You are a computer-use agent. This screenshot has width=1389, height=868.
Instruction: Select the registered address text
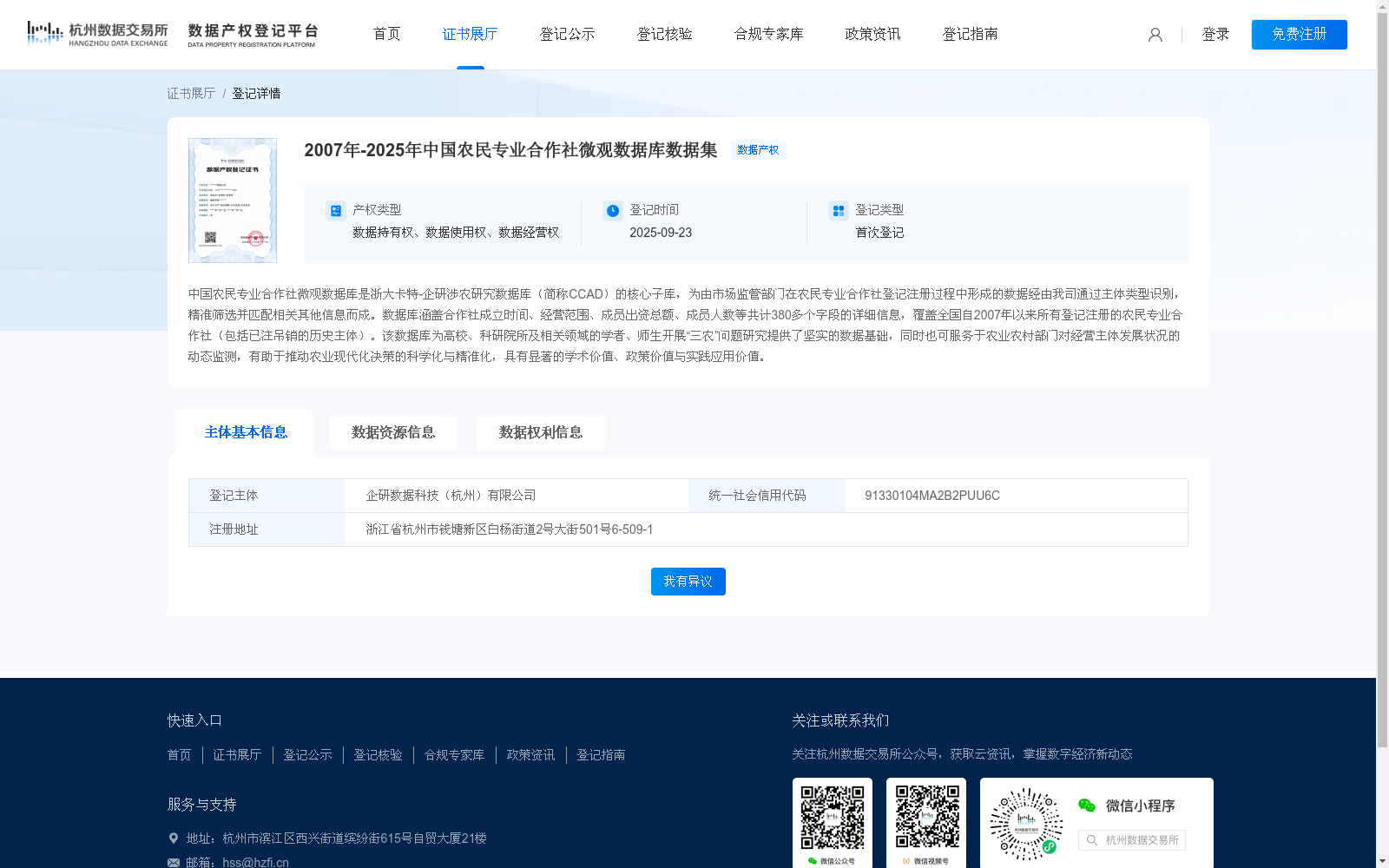[510, 529]
